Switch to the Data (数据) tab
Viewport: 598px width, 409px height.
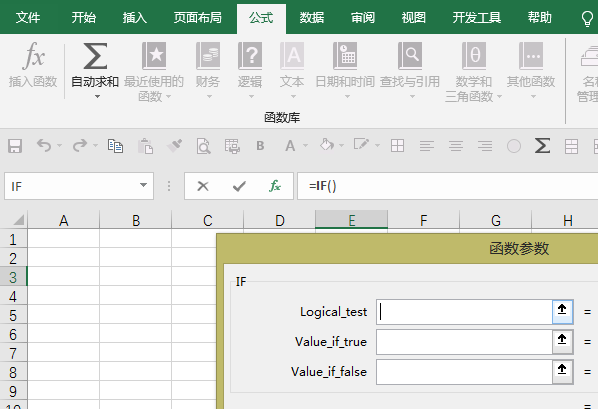point(312,18)
